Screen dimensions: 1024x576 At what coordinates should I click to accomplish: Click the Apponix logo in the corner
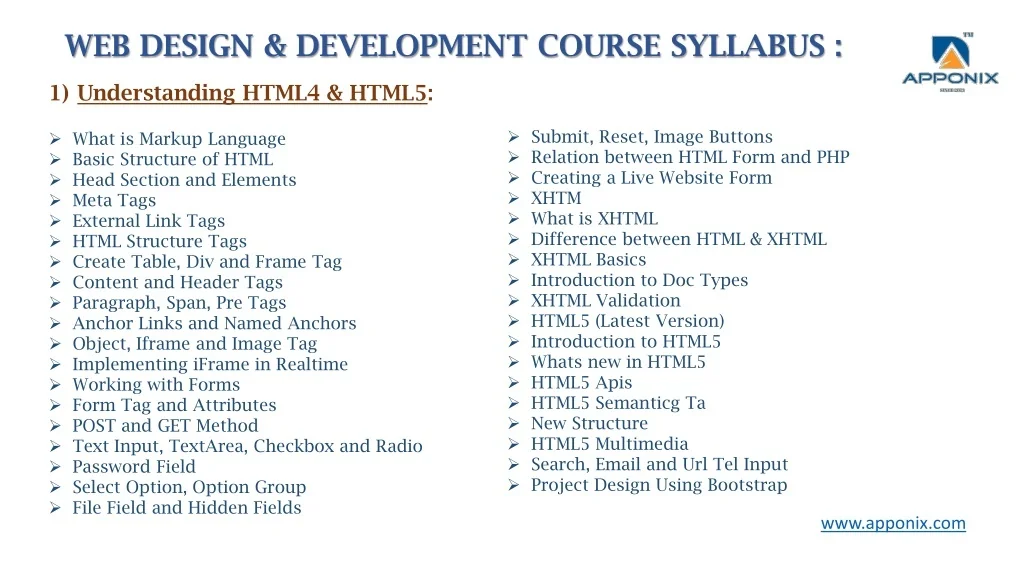(949, 62)
